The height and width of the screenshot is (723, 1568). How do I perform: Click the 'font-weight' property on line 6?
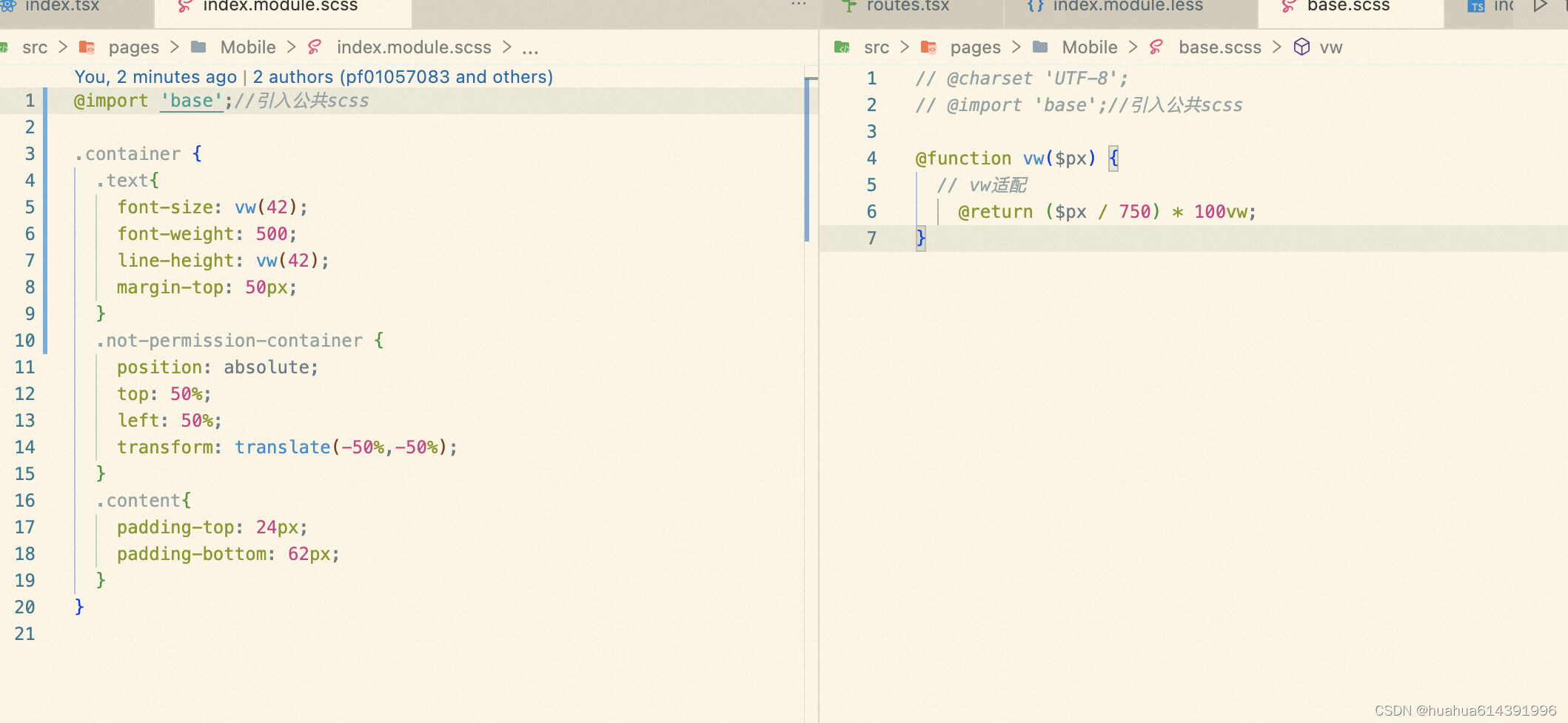point(175,234)
